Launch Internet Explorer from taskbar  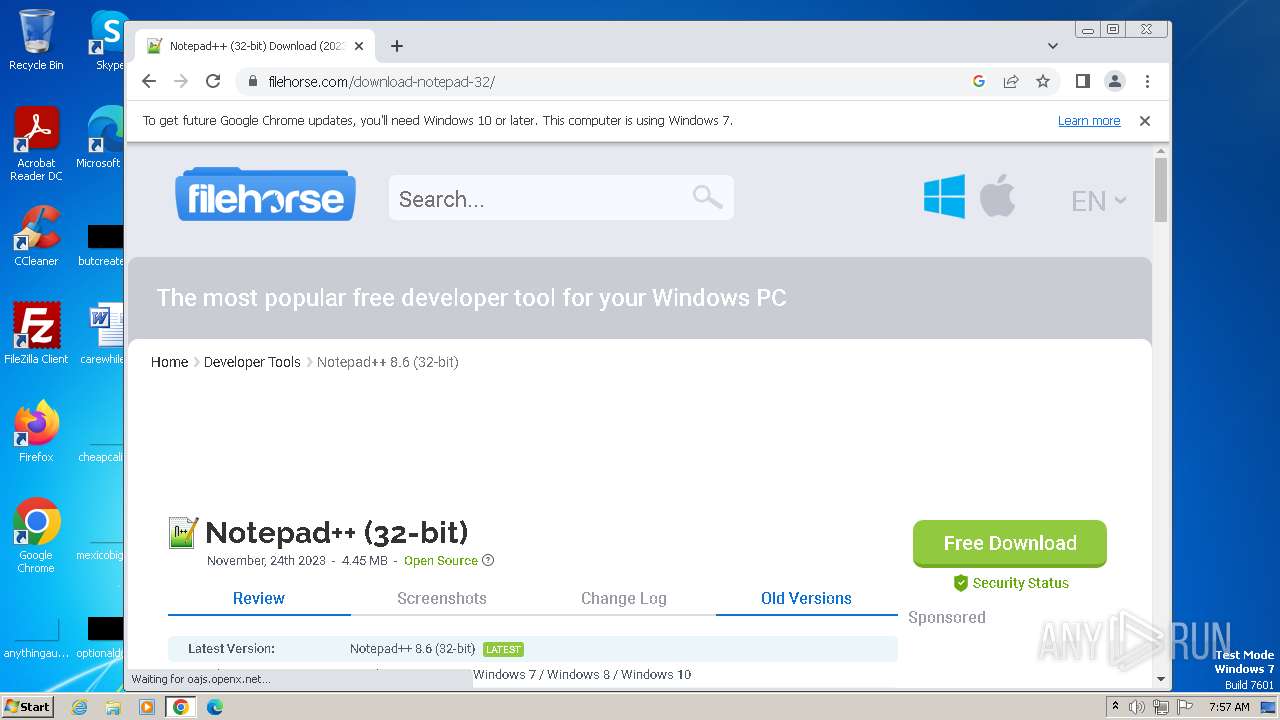(x=80, y=707)
